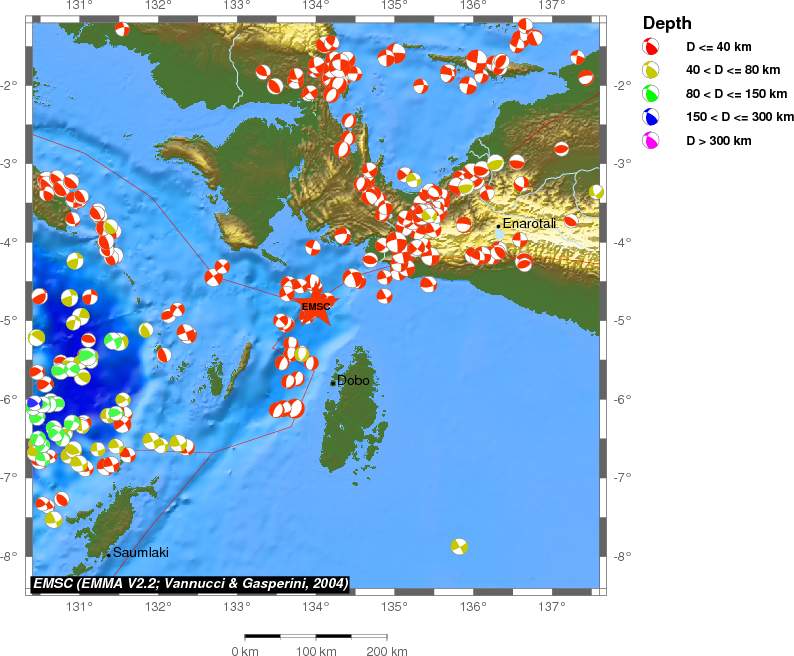Click the green 80 < D <= 150 km legend symbol
Image resolution: width=794 pixels, height=656 pixels.
click(652, 94)
